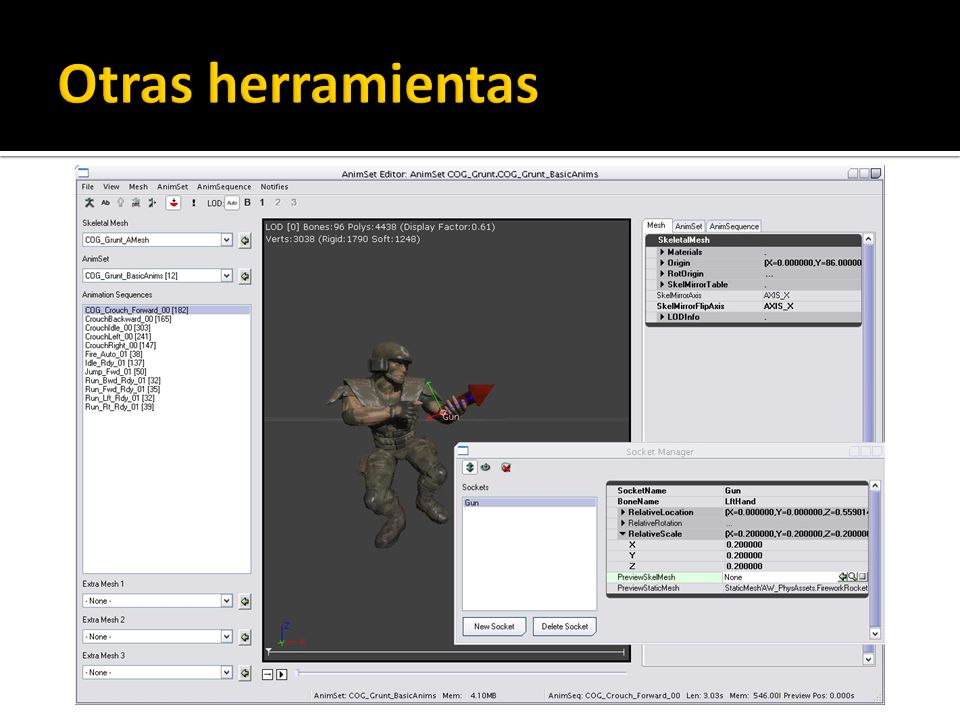Click the Delete Socket button
The height and width of the screenshot is (720, 960).
564,626
